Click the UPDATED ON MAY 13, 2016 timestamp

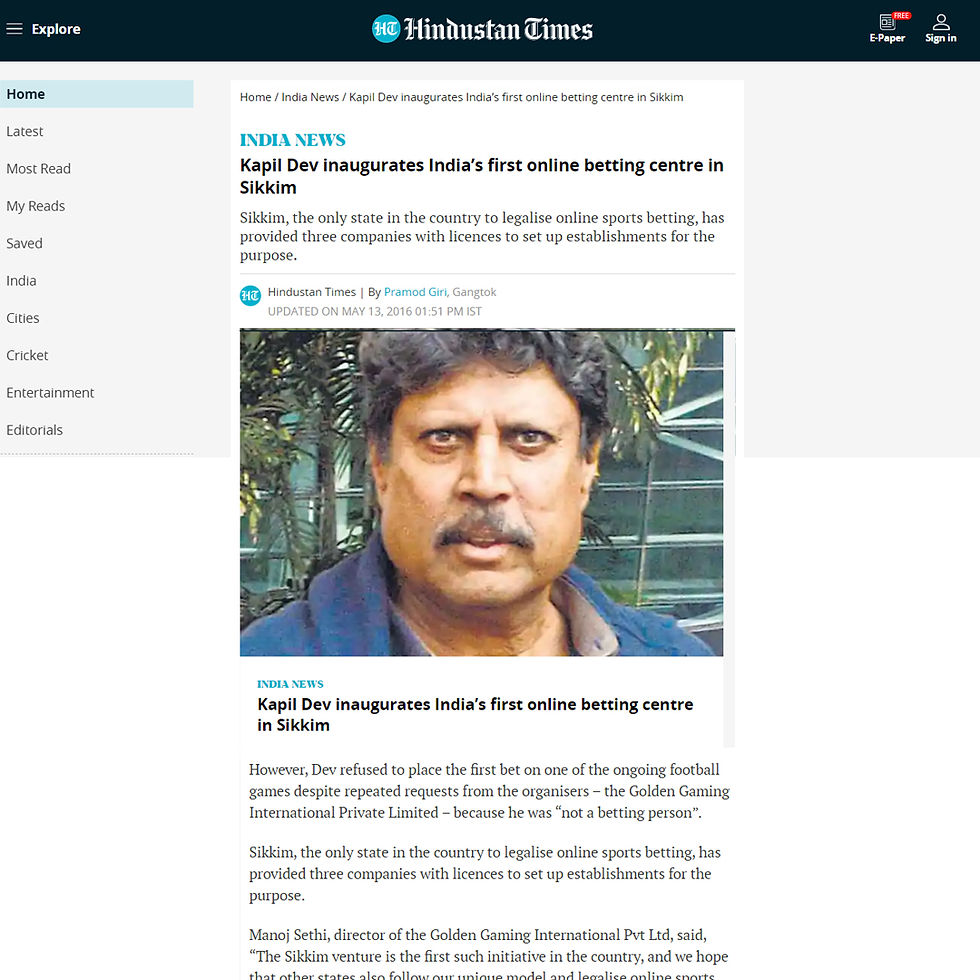(375, 311)
